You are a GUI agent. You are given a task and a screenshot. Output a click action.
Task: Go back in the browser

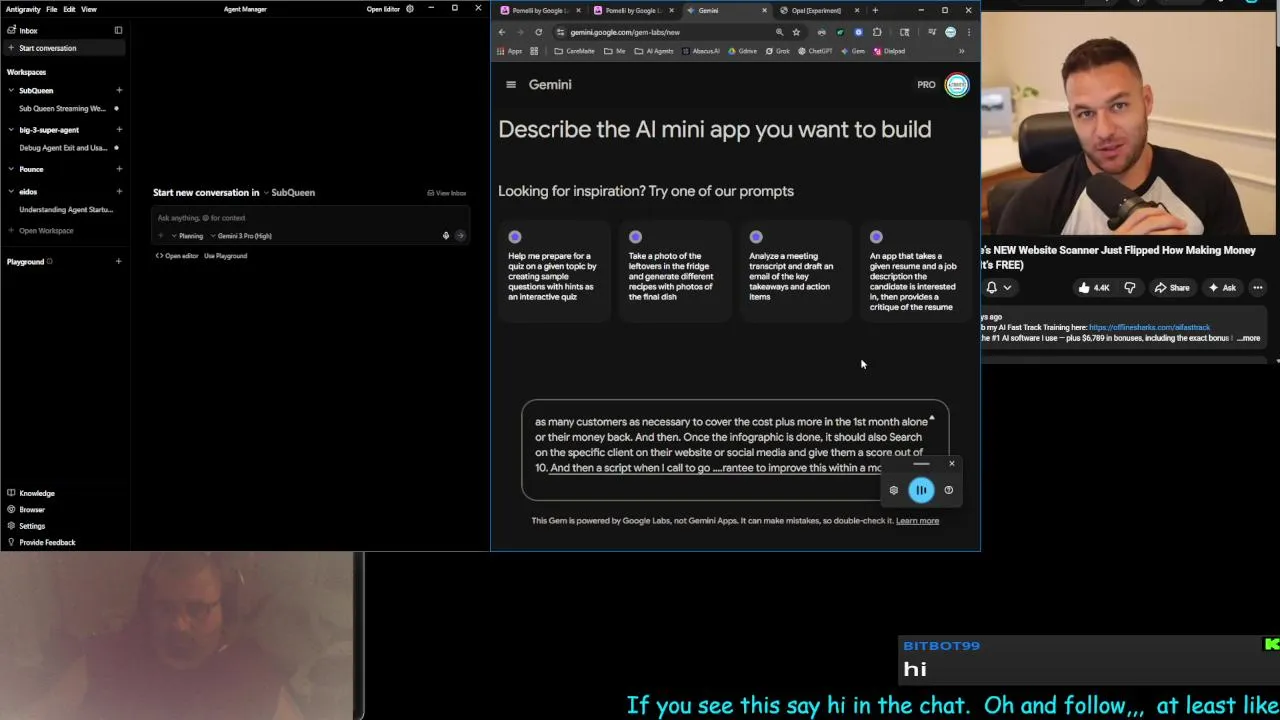point(502,32)
